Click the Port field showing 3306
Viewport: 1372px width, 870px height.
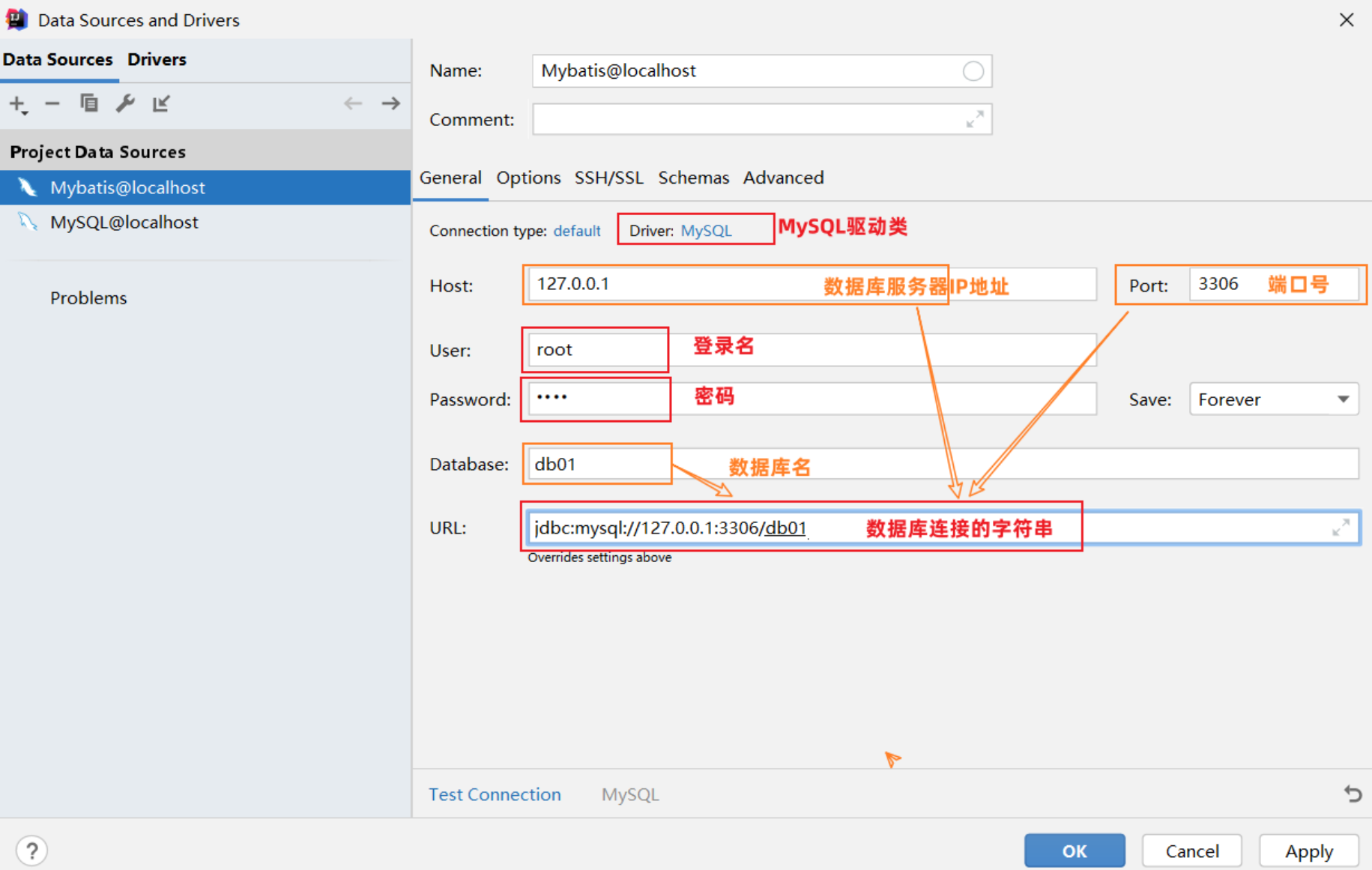click(x=1274, y=284)
